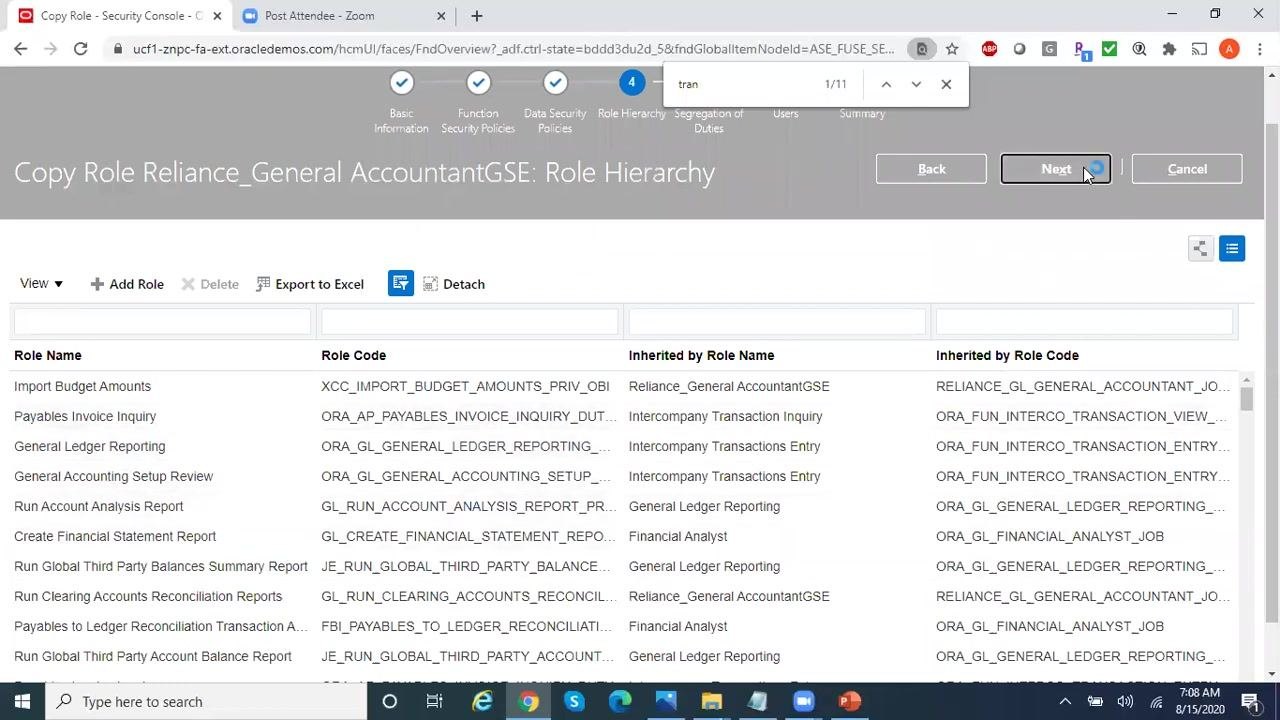Image resolution: width=1280 pixels, height=720 pixels.
Task: Click the taskbar search box
Action: [206, 701]
